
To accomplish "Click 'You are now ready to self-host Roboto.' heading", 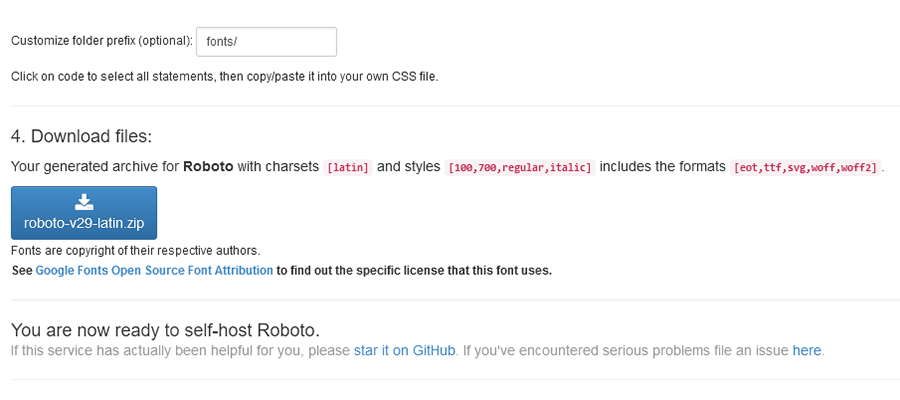I will pyautogui.click(x=165, y=330).
